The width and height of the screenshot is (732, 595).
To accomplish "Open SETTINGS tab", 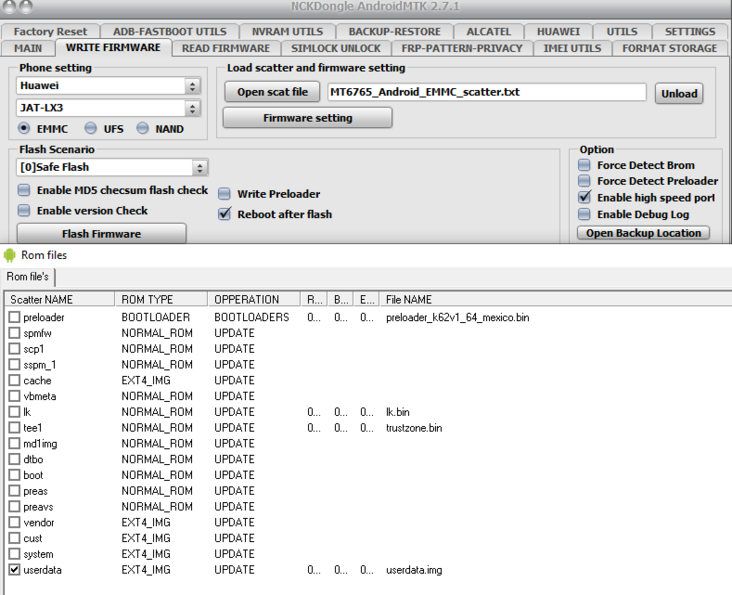I will pos(690,32).
